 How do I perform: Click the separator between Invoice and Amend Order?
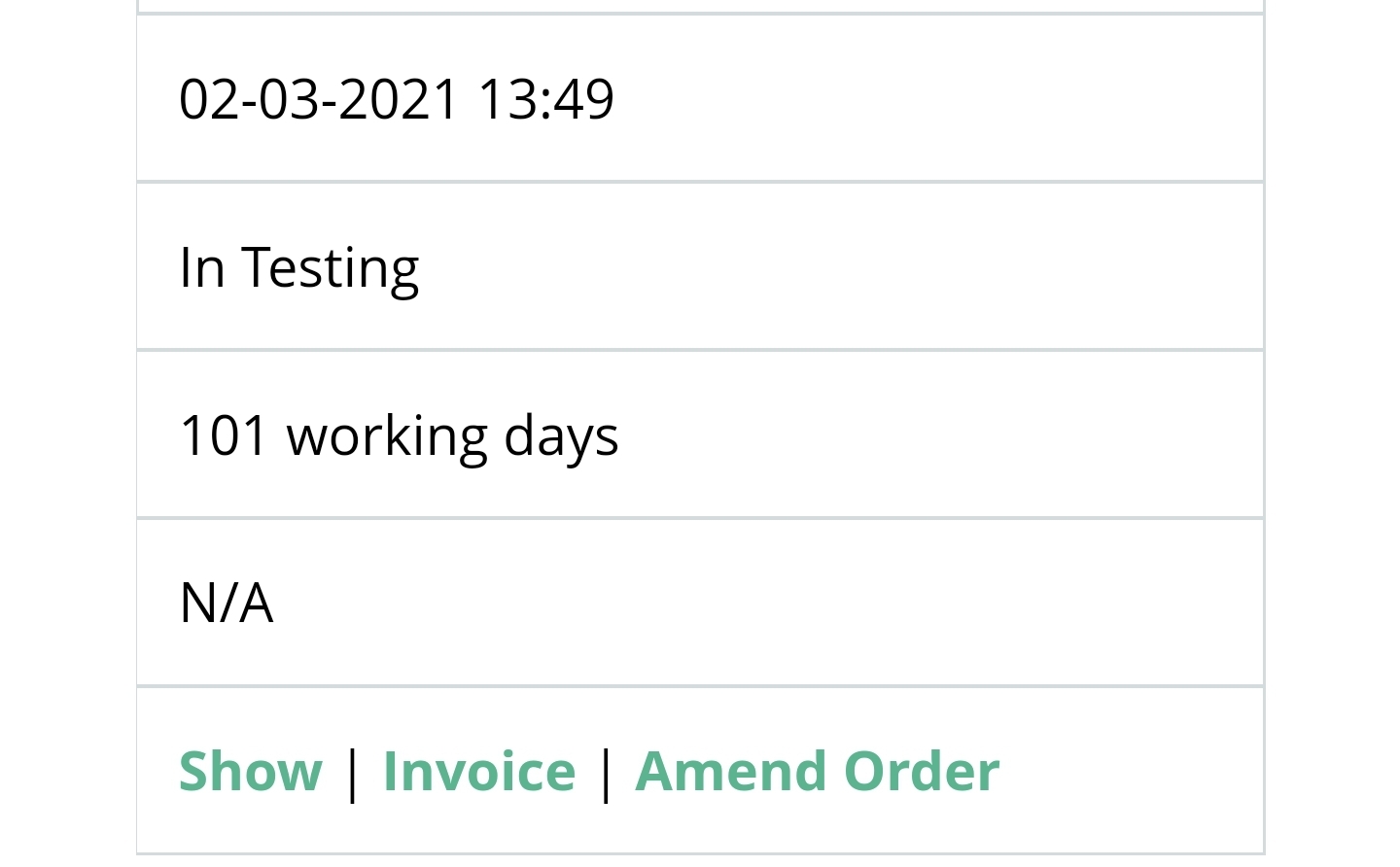tap(606, 773)
